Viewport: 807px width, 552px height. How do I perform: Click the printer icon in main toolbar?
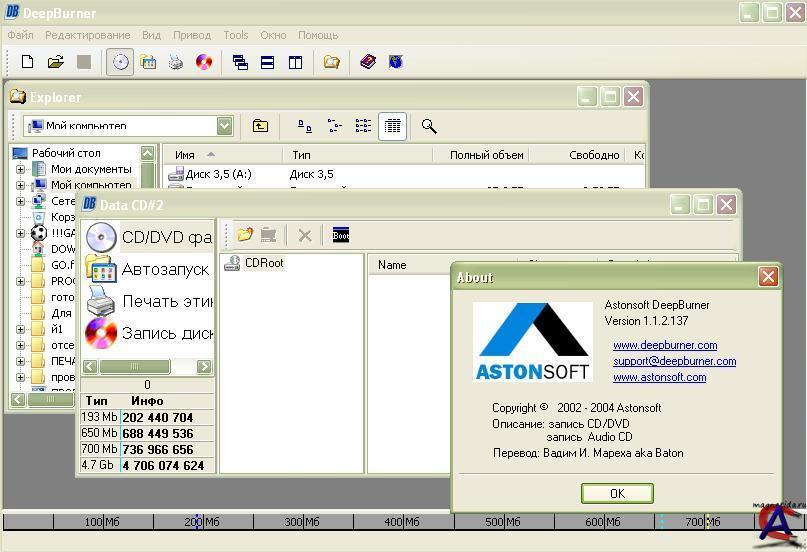176,62
